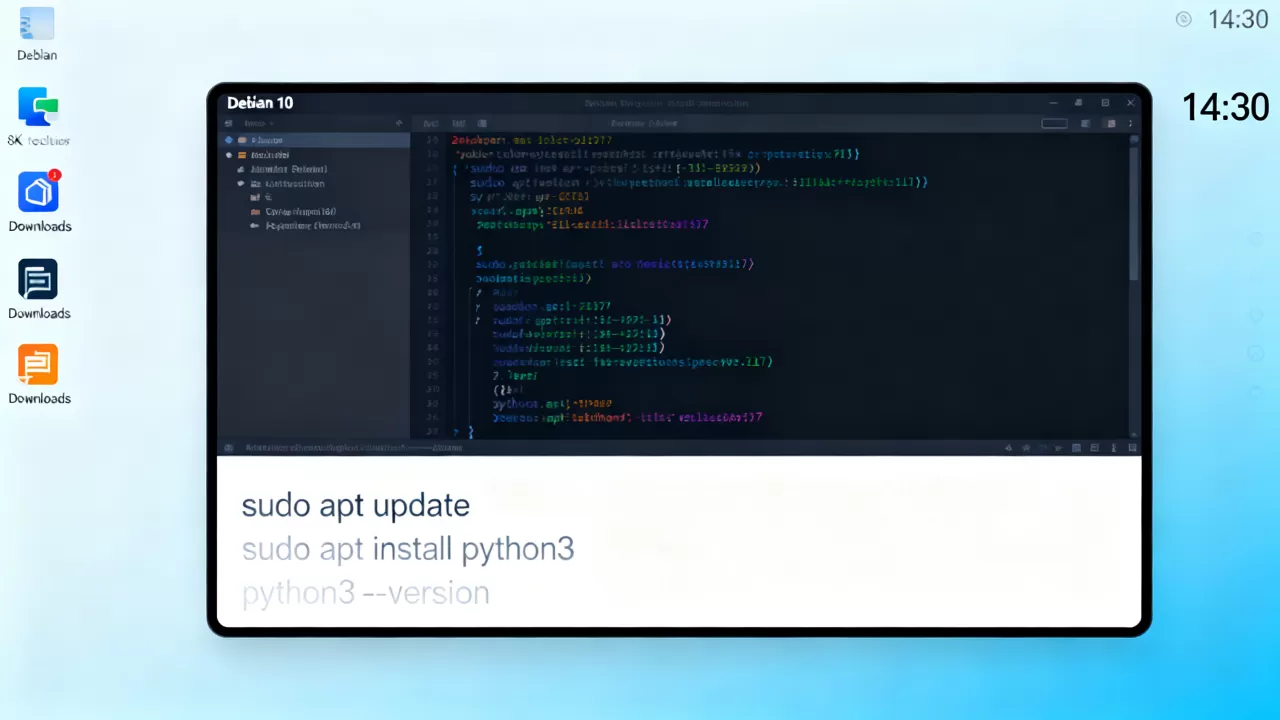
Task: Open the overflow dots in the editor toolbar
Action: point(1132,124)
